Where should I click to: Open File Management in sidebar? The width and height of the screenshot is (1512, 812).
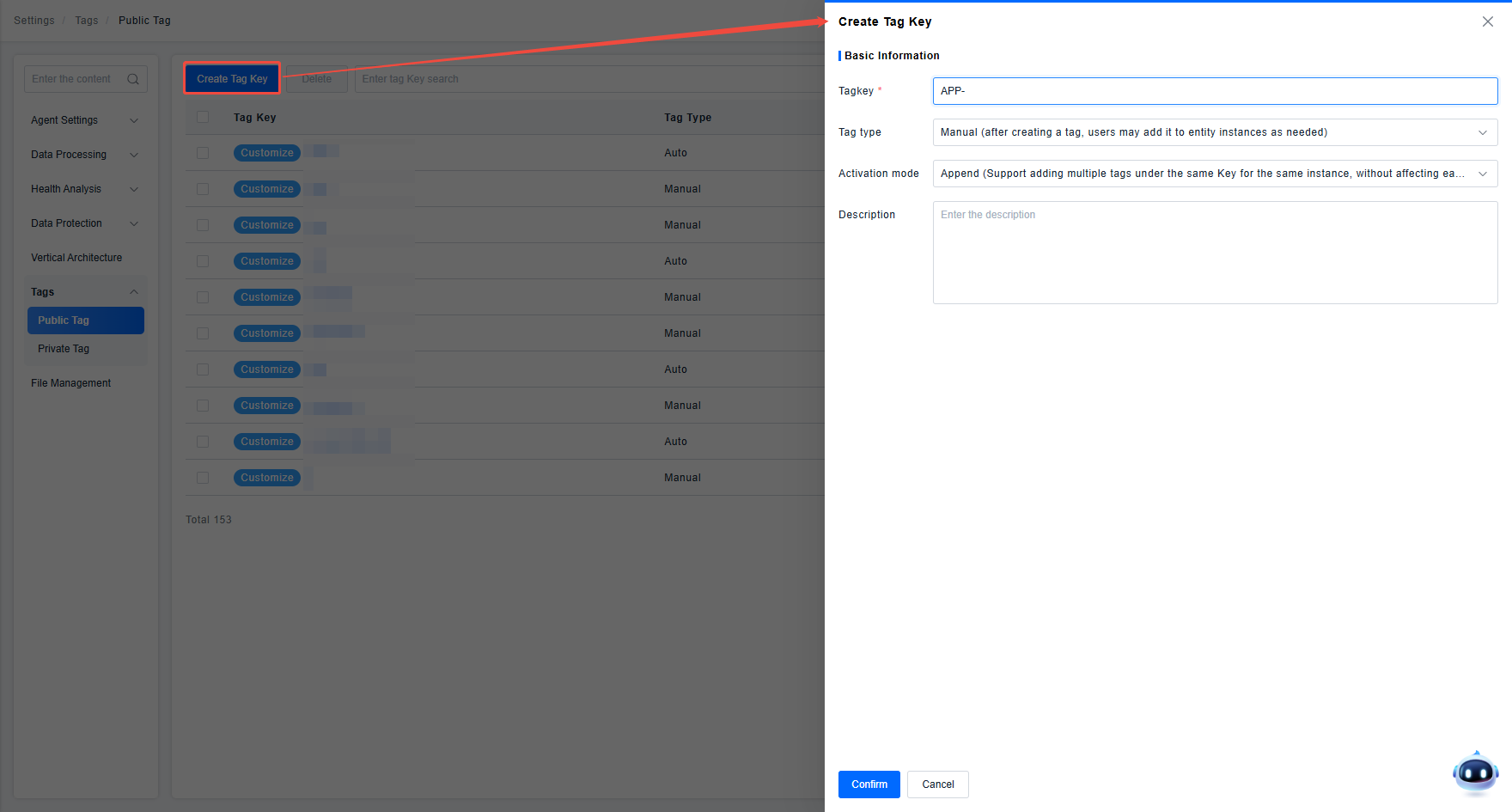(x=71, y=383)
